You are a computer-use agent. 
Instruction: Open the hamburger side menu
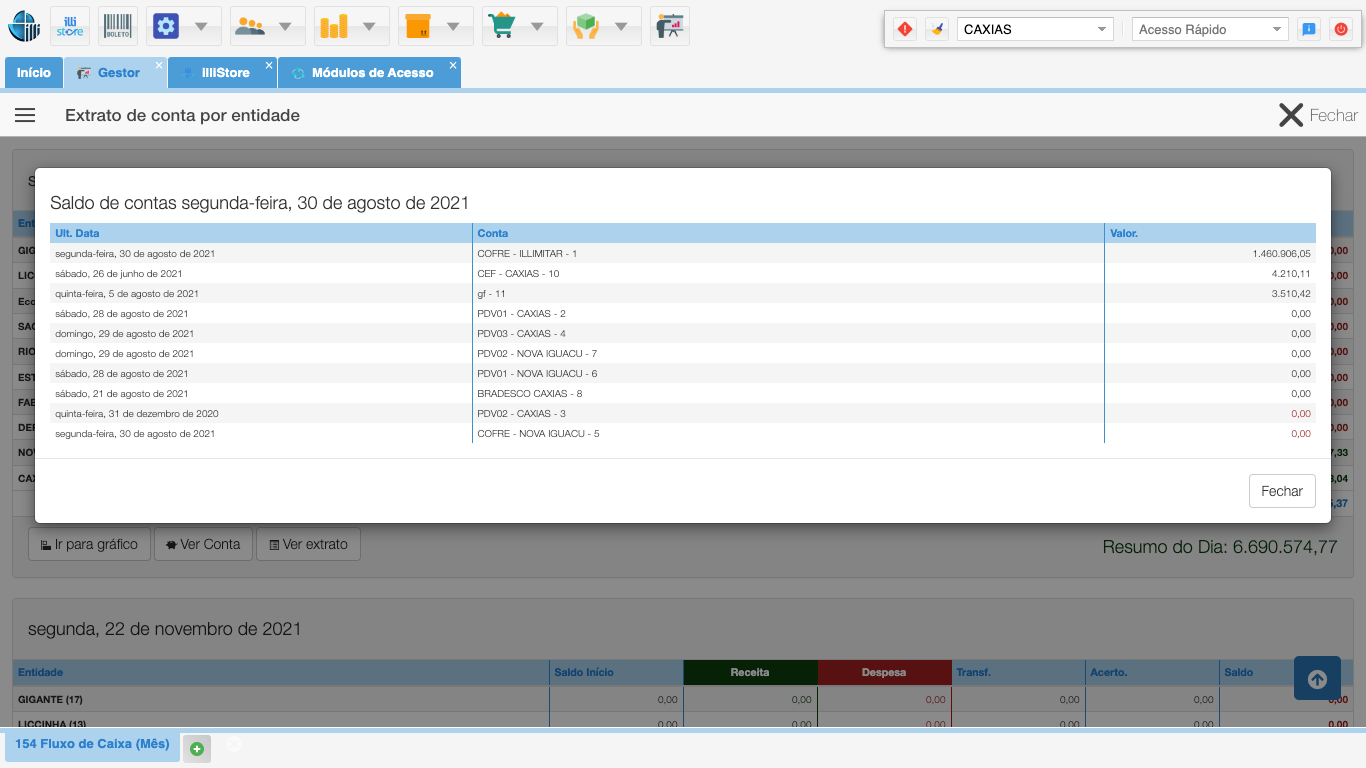click(x=25, y=115)
